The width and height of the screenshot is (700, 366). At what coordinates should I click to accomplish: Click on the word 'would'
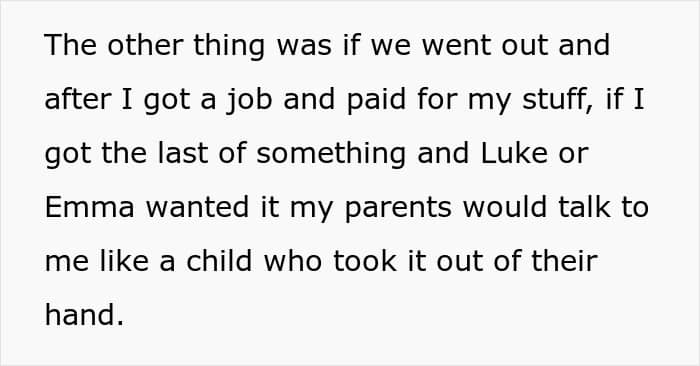click(504, 207)
